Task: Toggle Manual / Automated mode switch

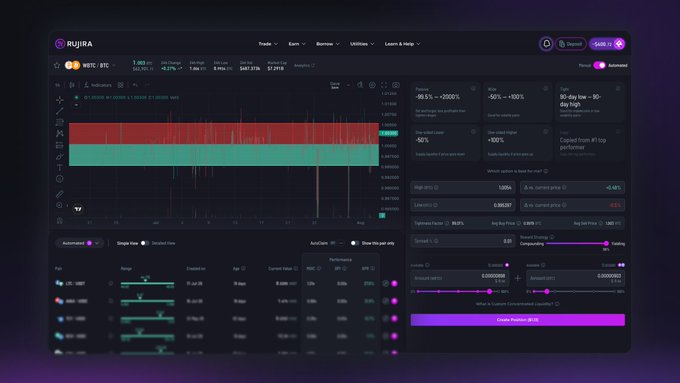Action: 599,65
